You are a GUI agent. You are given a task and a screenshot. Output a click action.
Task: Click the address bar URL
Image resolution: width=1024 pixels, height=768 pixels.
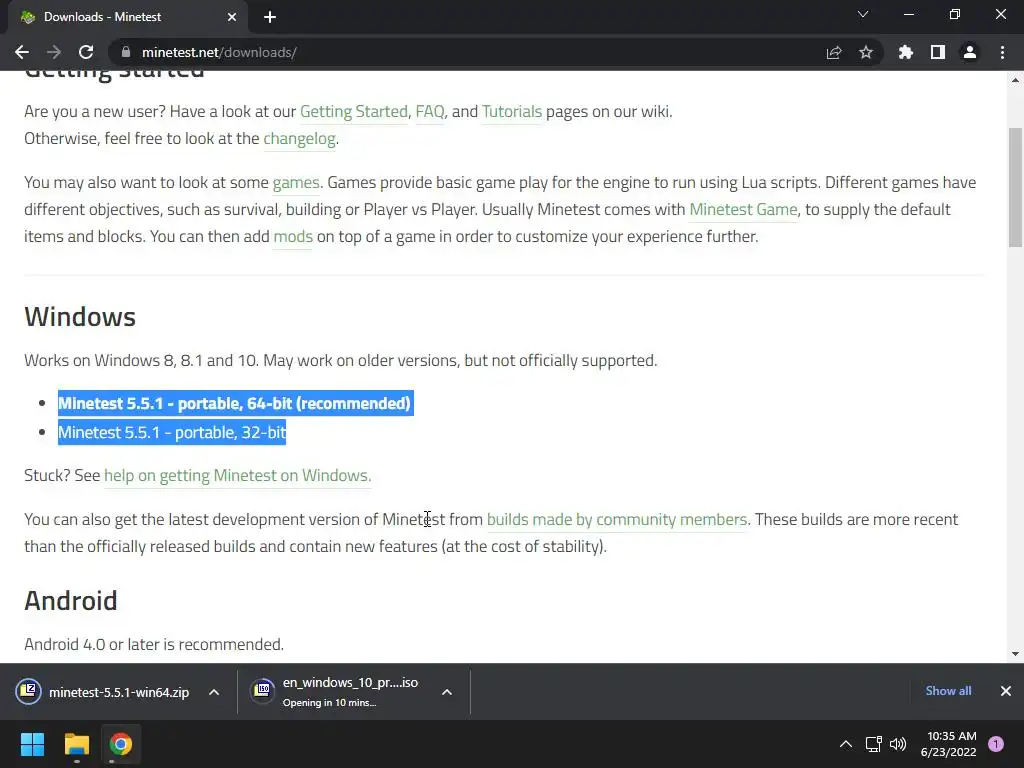pyautogui.click(x=219, y=52)
